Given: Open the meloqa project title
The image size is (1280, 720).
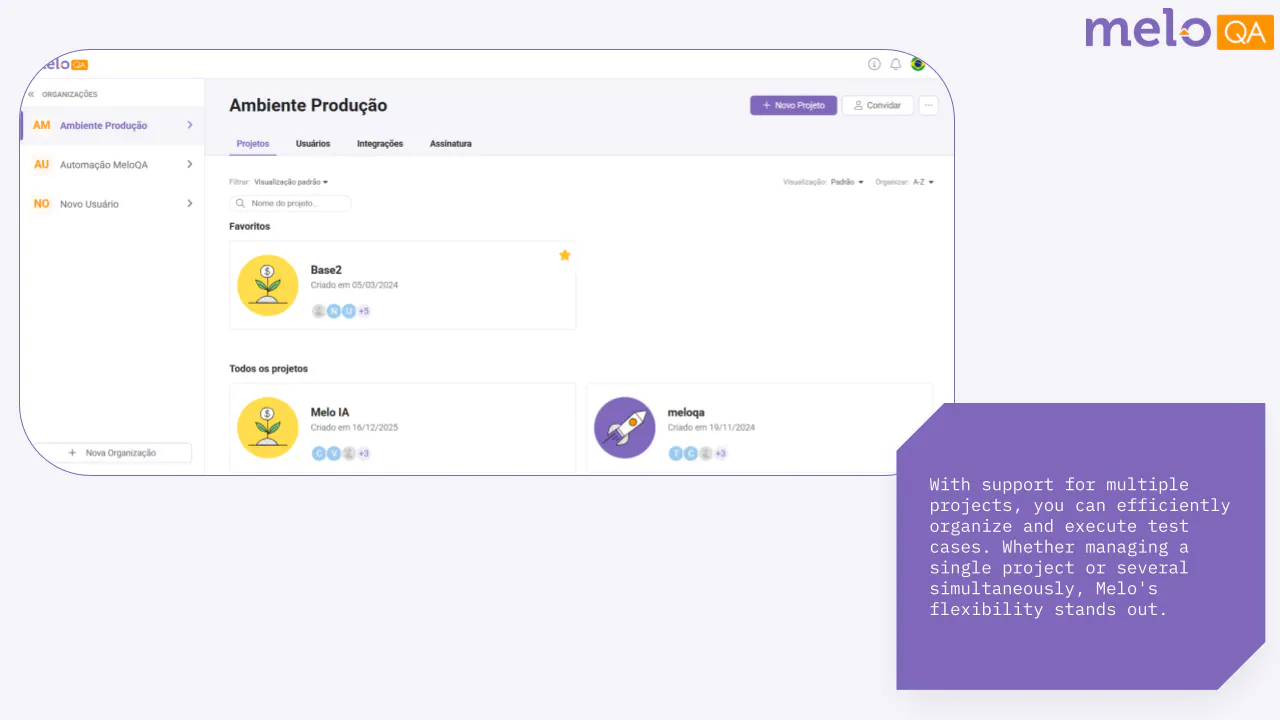Looking at the screenshot, I should tap(686, 412).
